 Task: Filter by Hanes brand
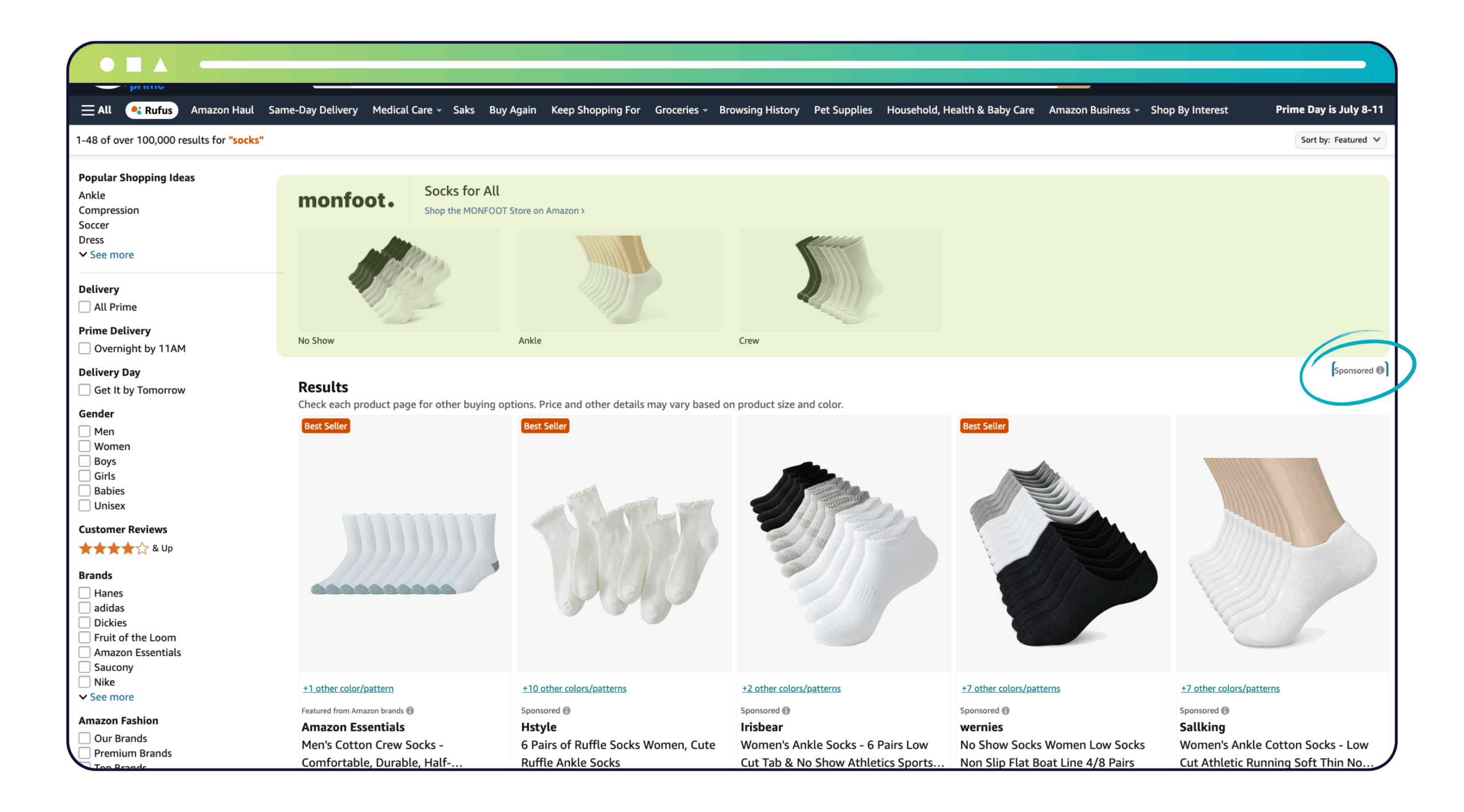(85, 593)
